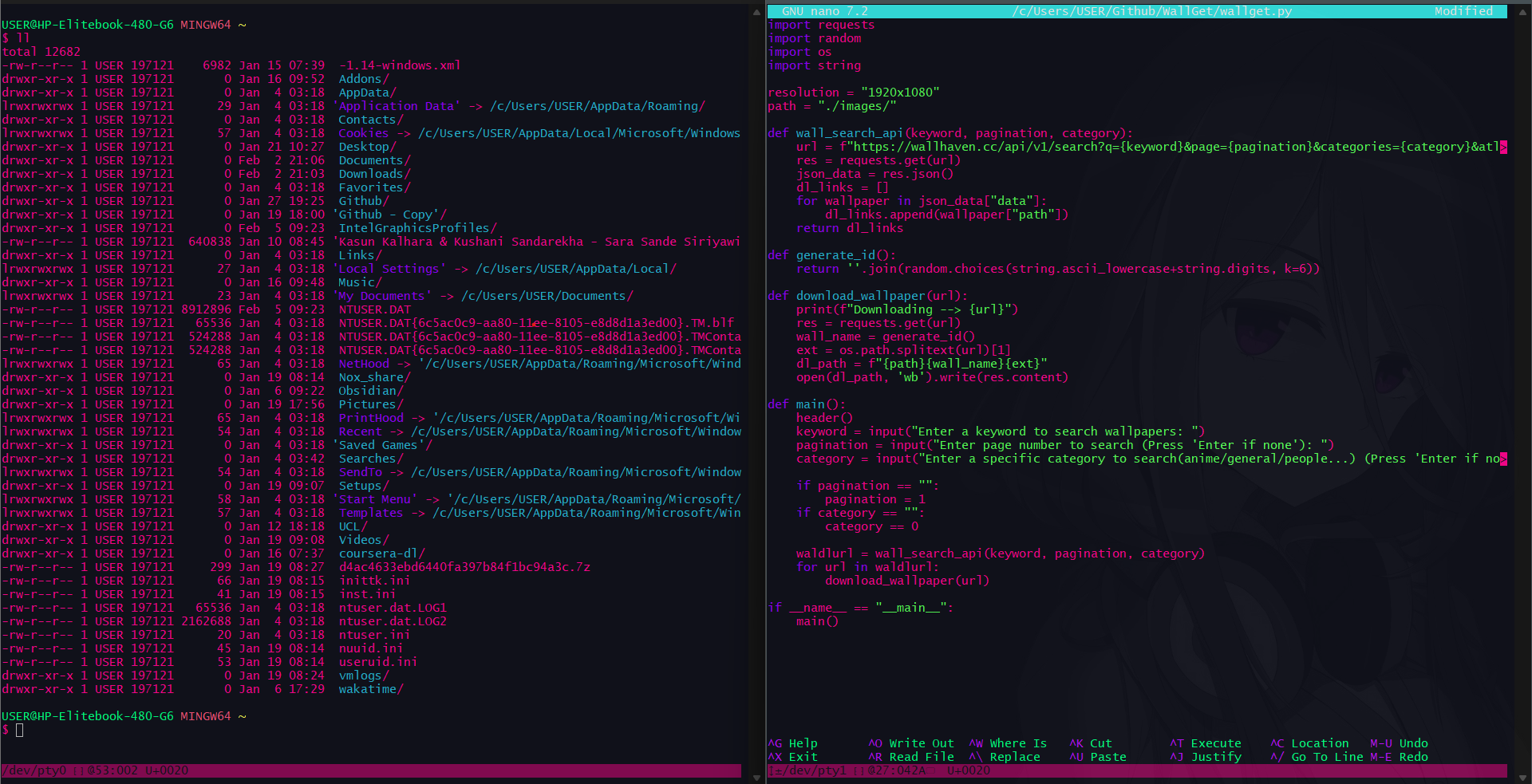Click the 'if __name__ == "__main__":' line
Viewport: 1532px width, 784px height.
pos(861,608)
